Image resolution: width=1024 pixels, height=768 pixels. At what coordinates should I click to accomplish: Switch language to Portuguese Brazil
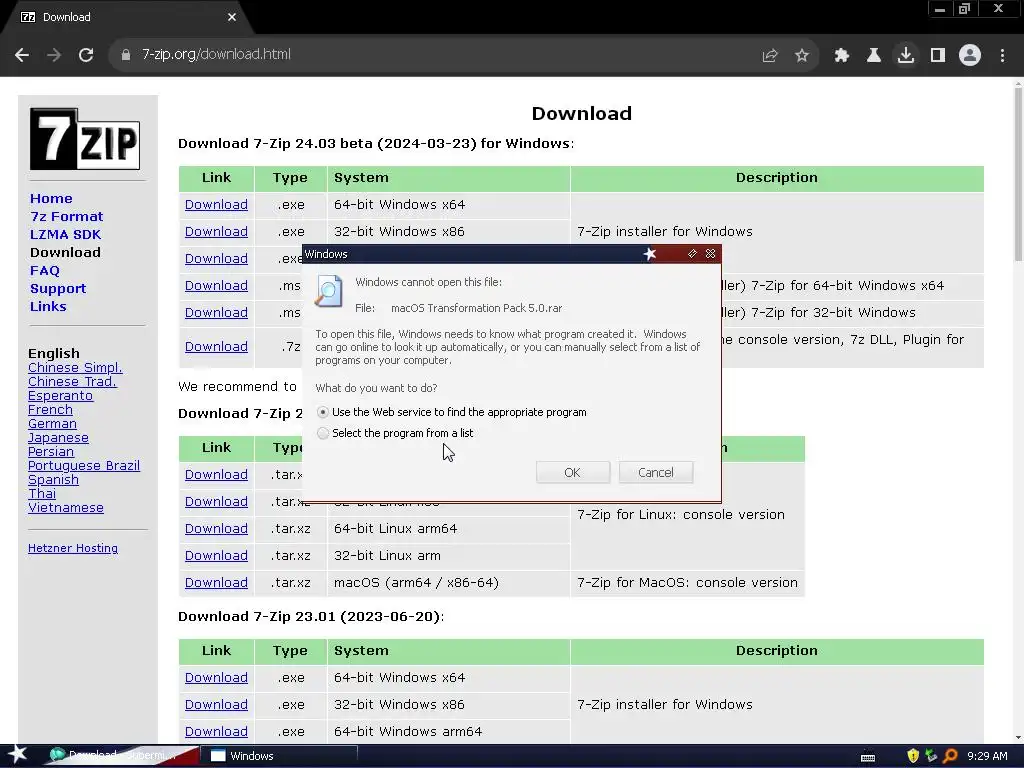(84, 466)
